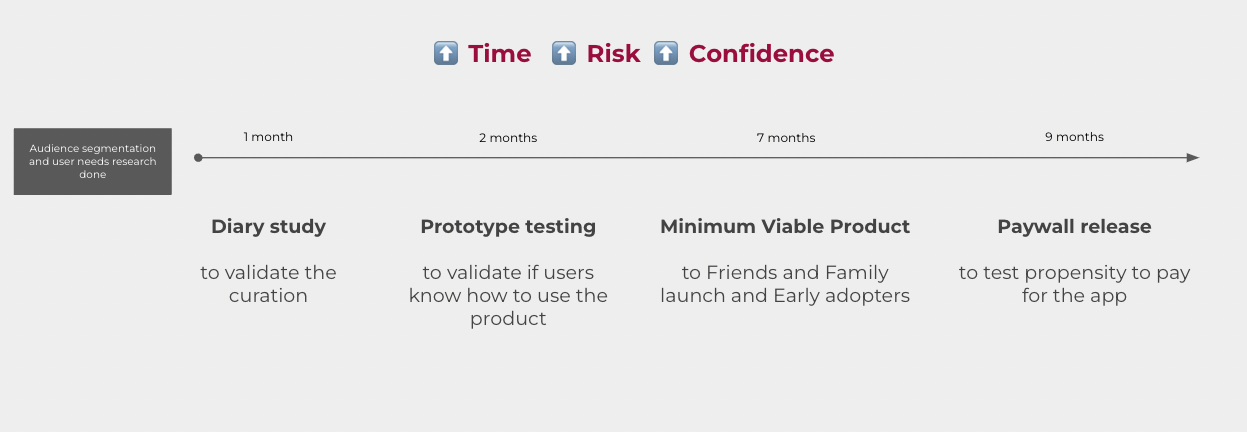Click the up-arrow icon beside Risk
Screen dimensions: 1247x432
coord(564,54)
